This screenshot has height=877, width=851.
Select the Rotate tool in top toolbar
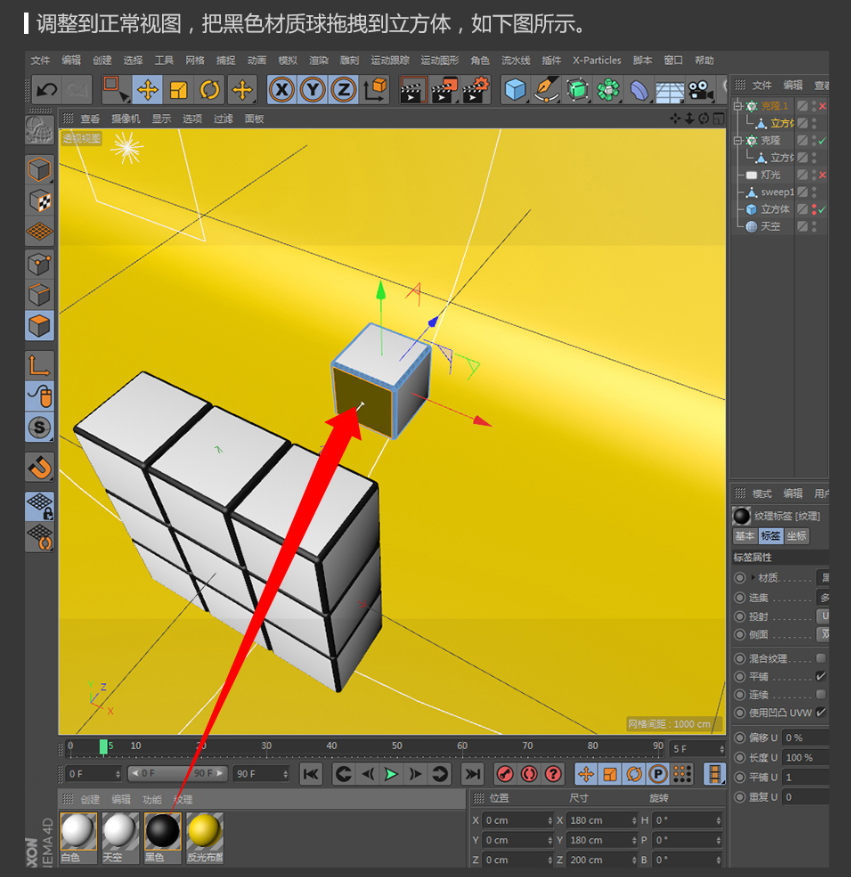[210, 90]
